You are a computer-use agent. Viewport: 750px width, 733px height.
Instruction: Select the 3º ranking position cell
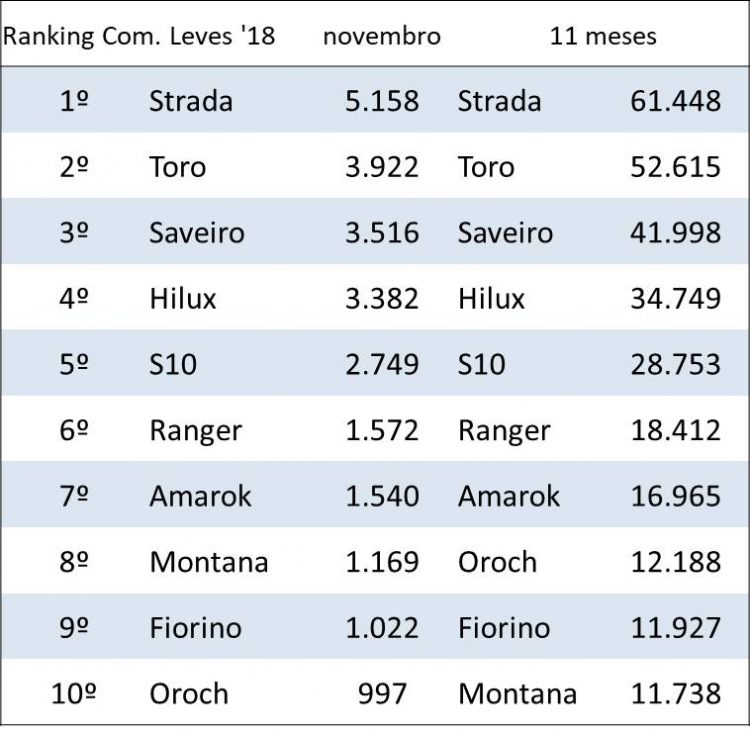click(x=74, y=233)
